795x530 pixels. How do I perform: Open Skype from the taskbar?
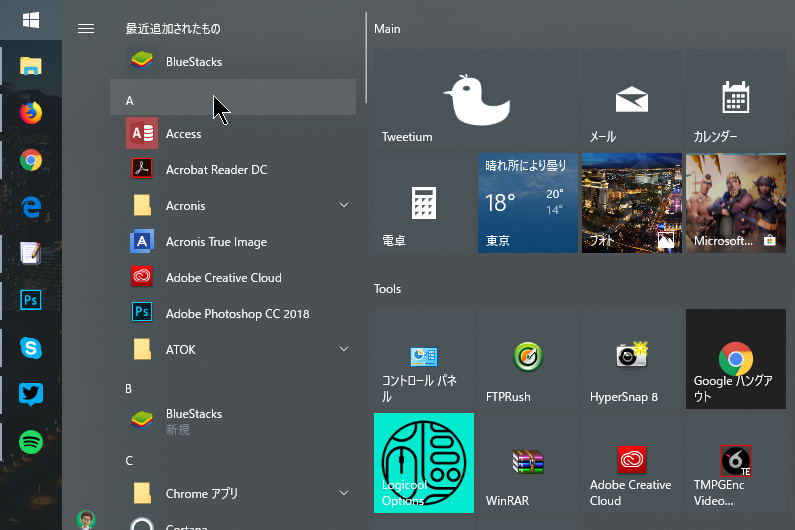point(31,348)
